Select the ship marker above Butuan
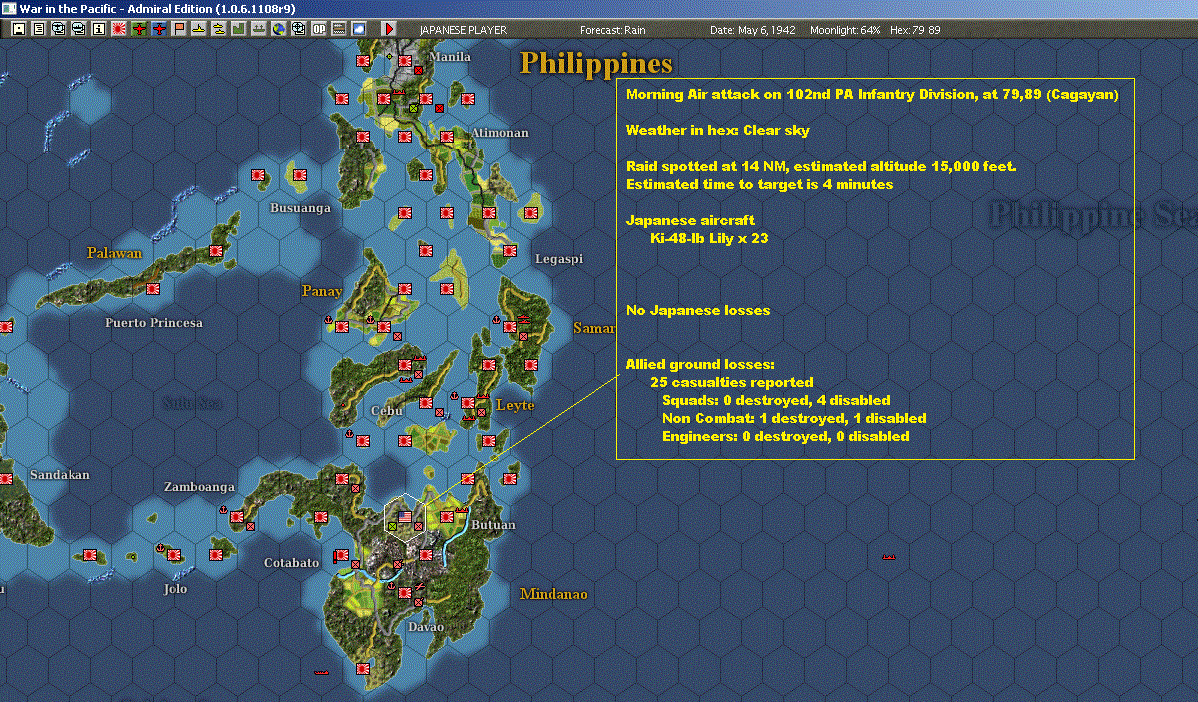Screen dimensions: 1198x702 [x=461, y=509]
